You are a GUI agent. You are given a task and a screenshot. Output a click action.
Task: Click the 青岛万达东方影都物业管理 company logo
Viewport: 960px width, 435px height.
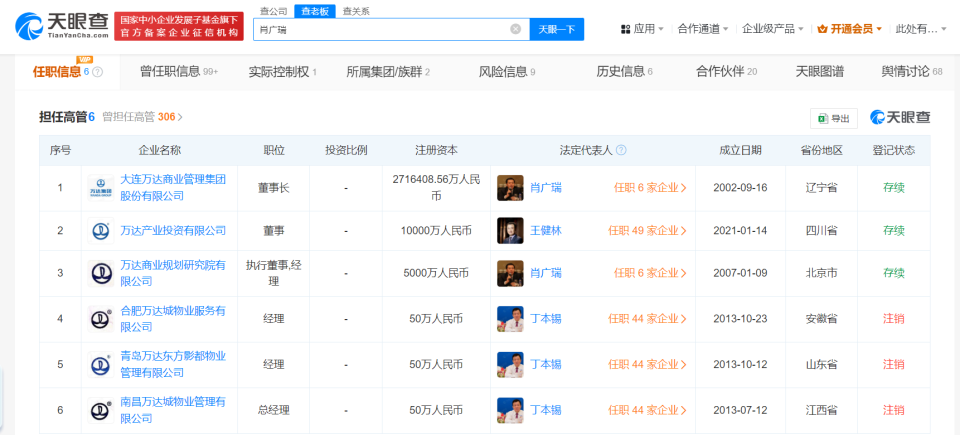pos(100,365)
